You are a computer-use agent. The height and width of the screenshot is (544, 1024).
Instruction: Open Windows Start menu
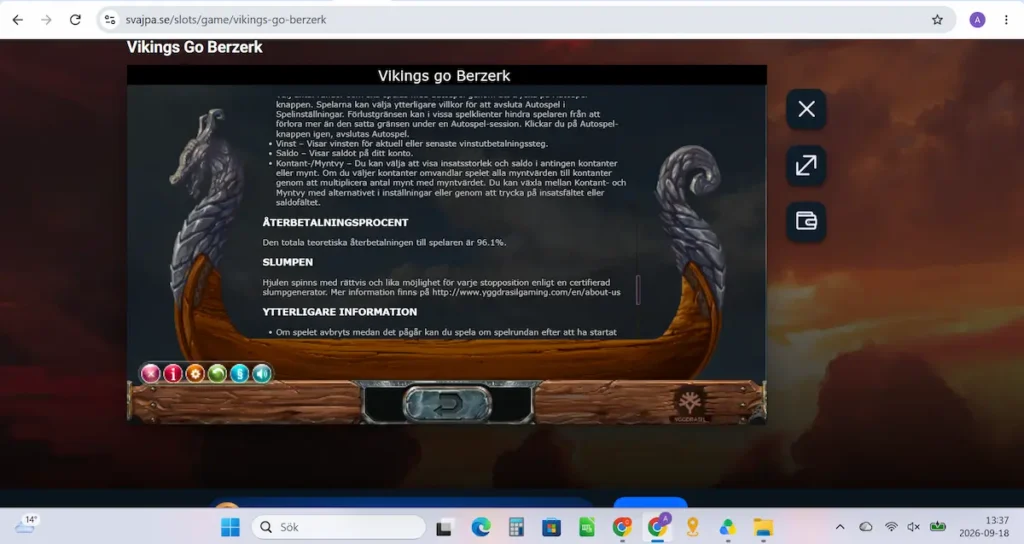[230, 527]
